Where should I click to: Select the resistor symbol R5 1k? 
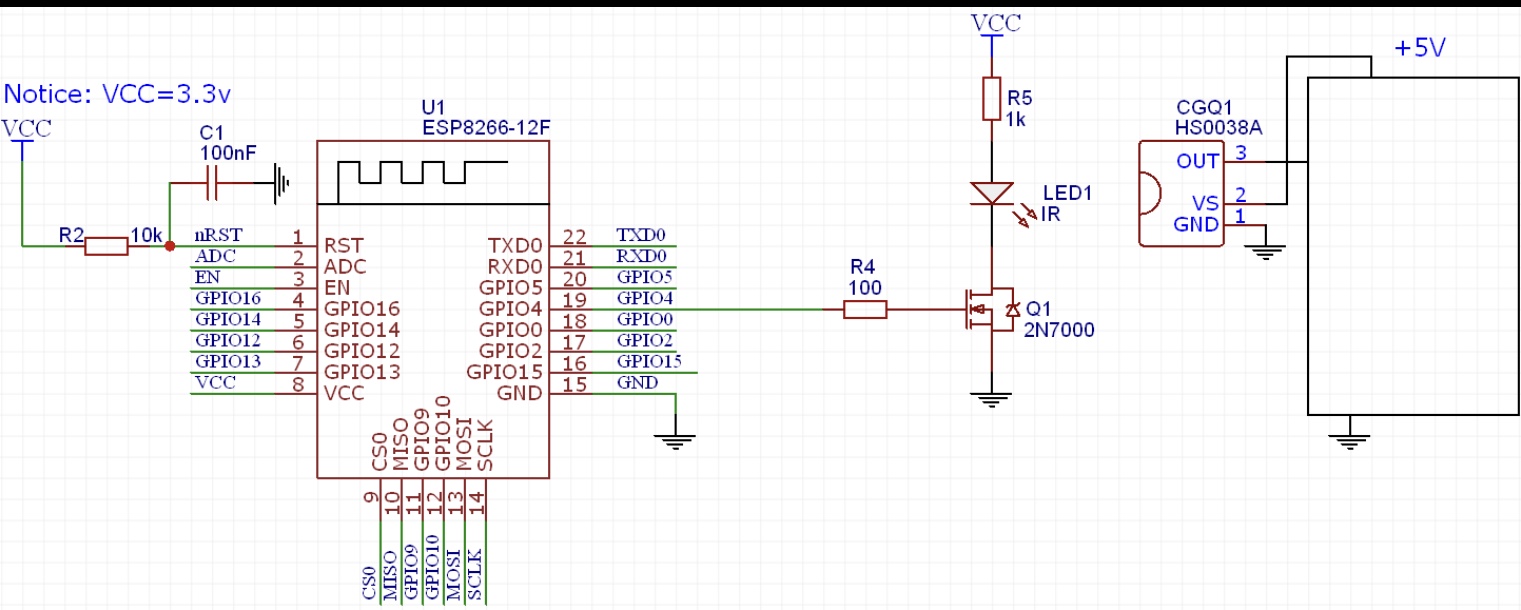tap(990, 97)
